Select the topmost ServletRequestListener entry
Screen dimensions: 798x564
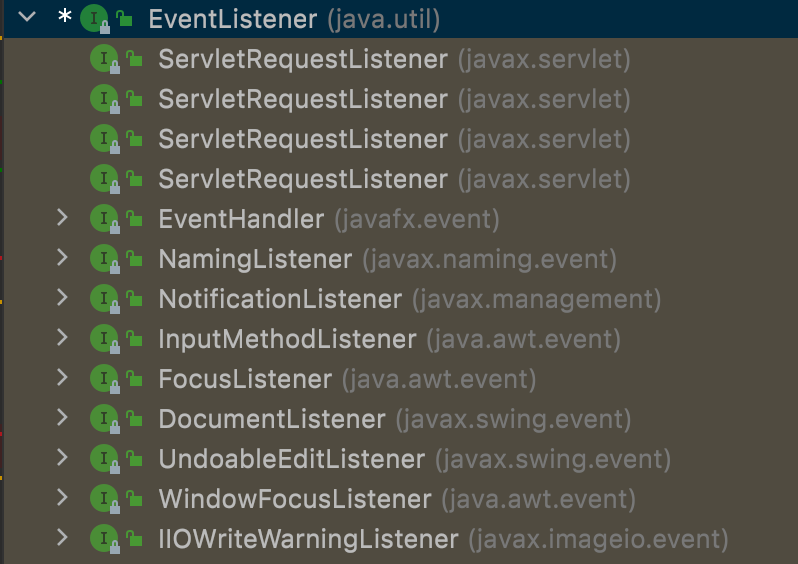(x=302, y=59)
